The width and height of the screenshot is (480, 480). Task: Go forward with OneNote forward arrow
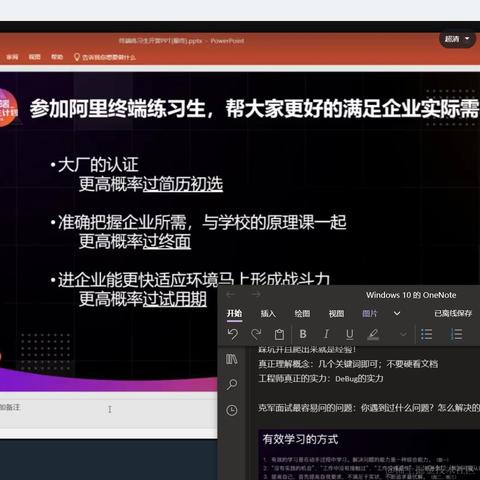256,294
